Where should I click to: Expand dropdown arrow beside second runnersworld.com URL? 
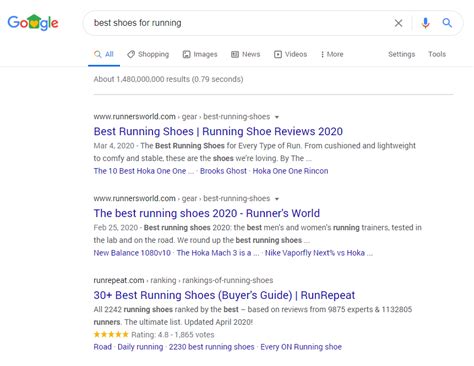[x=277, y=199]
